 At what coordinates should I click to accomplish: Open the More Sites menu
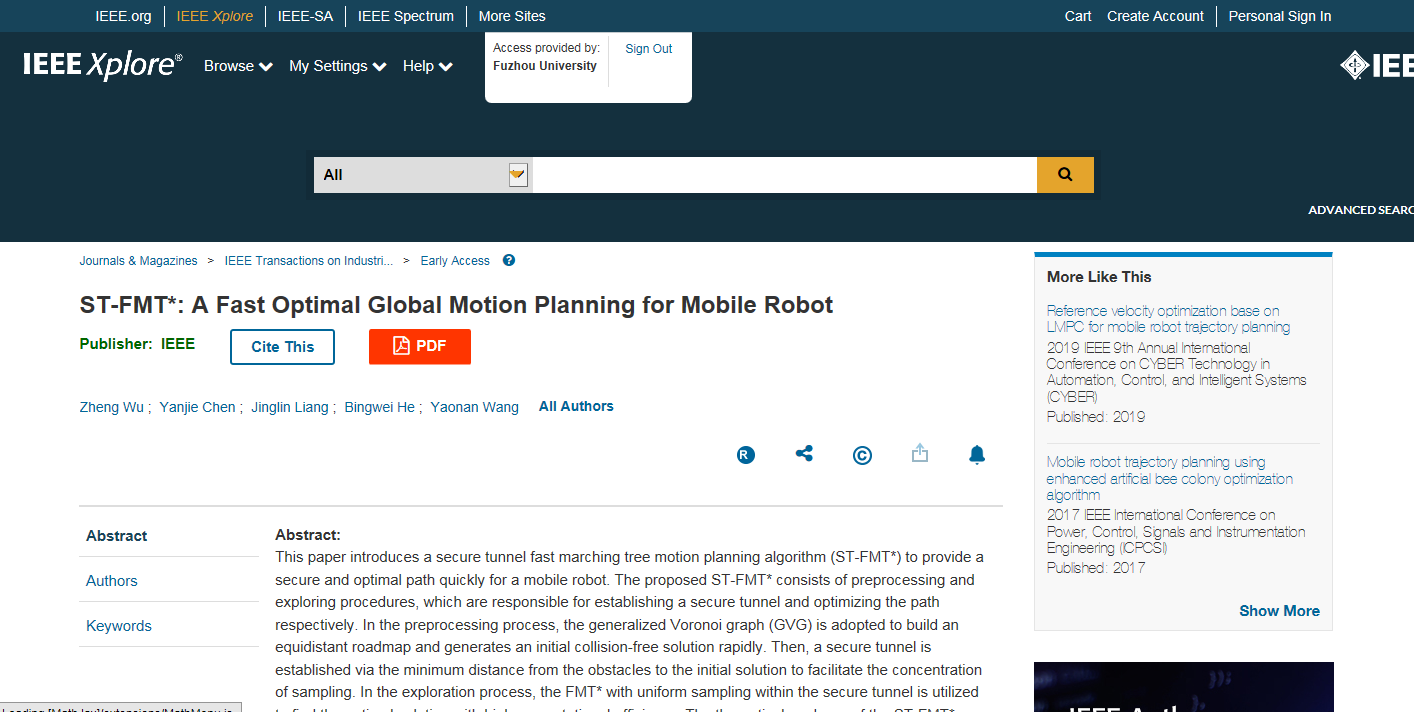512,16
